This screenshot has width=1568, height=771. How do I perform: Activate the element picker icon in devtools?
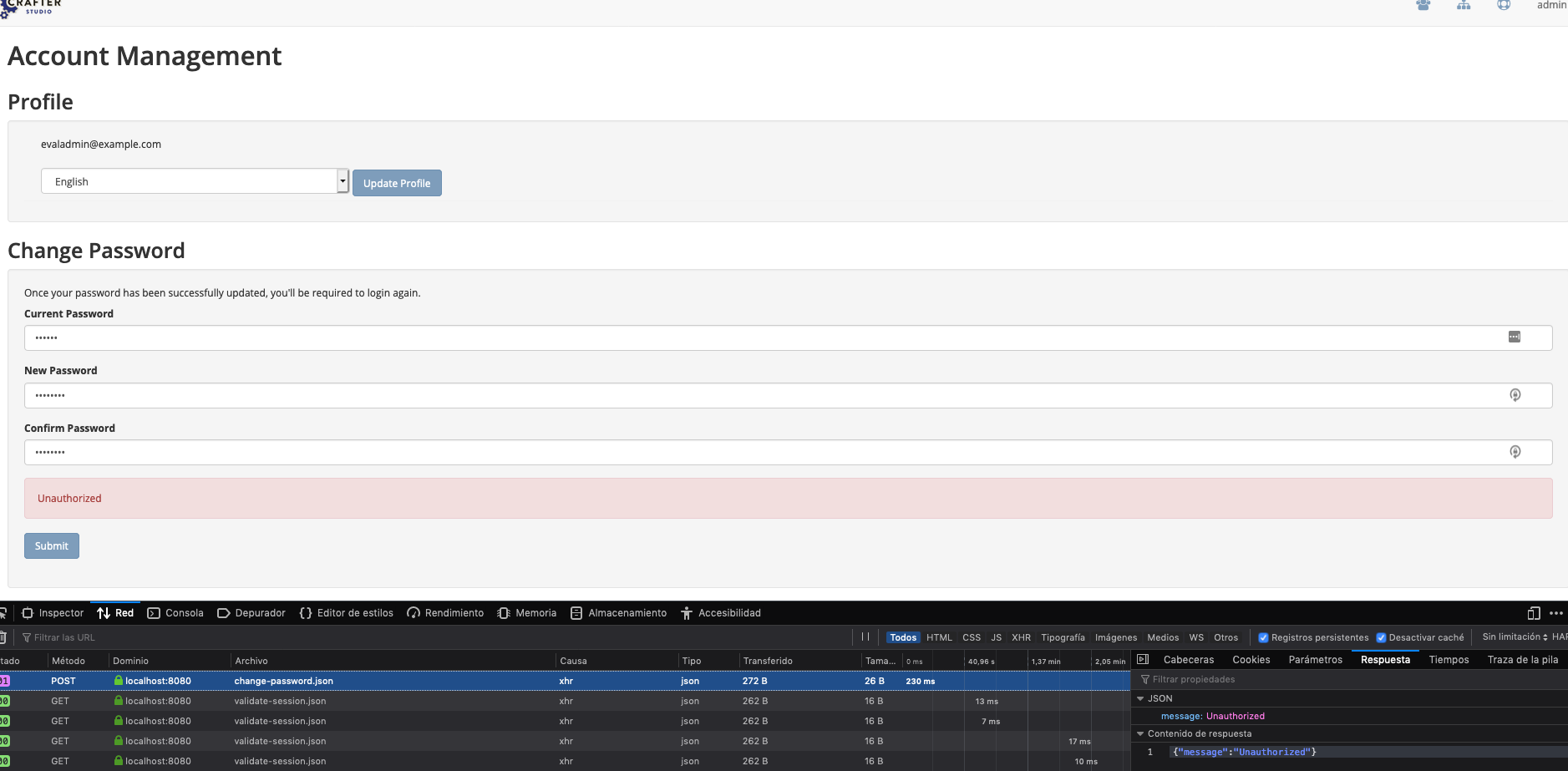[3, 613]
